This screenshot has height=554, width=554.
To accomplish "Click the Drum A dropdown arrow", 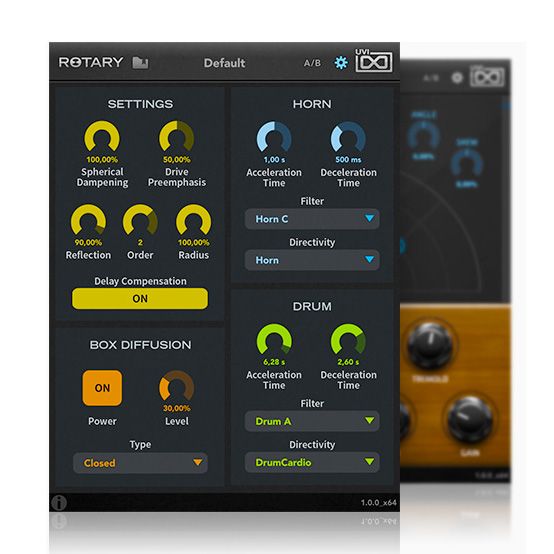I will (x=369, y=420).
